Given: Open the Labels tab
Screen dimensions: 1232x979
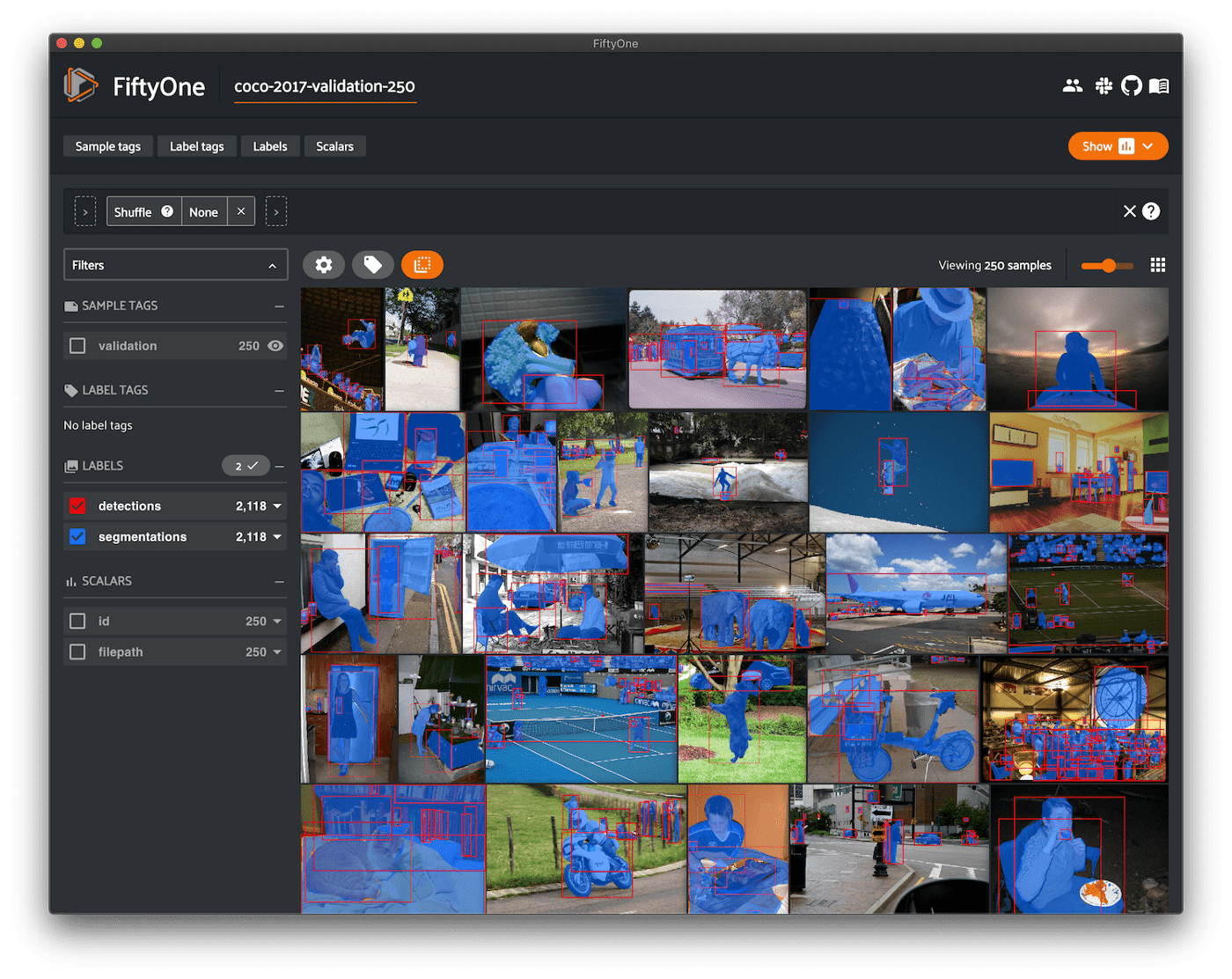Looking at the screenshot, I should 270,146.
